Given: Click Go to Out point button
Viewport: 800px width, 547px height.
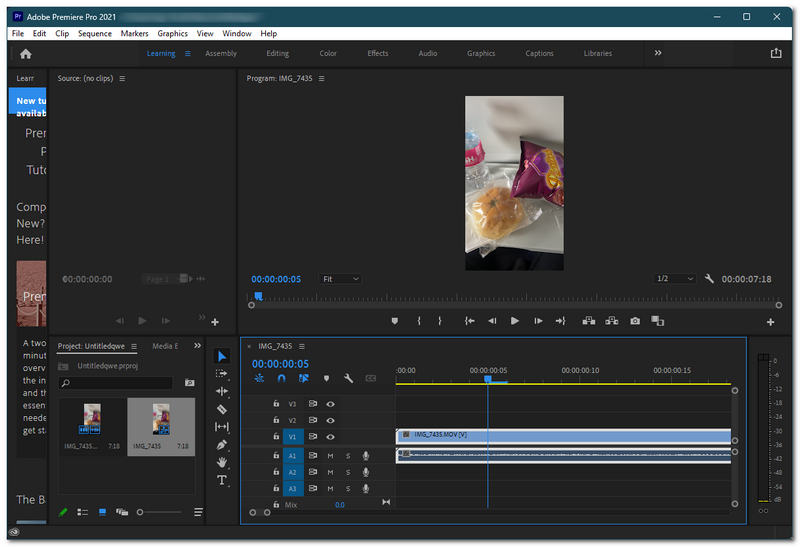Looking at the screenshot, I should pyautogui.click(x=560, y=321).
